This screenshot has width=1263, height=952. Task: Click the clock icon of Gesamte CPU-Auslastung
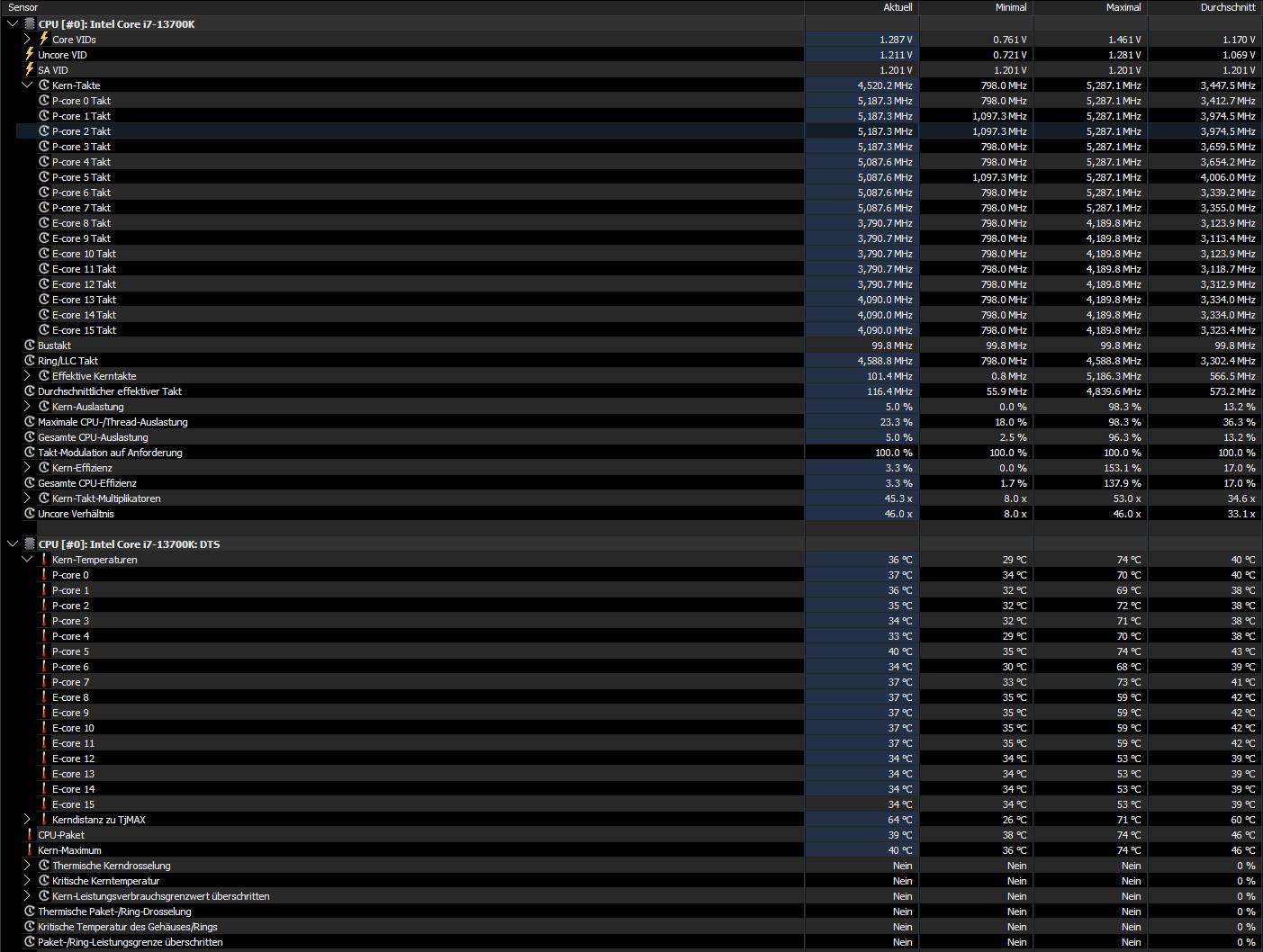coord(30,437)
